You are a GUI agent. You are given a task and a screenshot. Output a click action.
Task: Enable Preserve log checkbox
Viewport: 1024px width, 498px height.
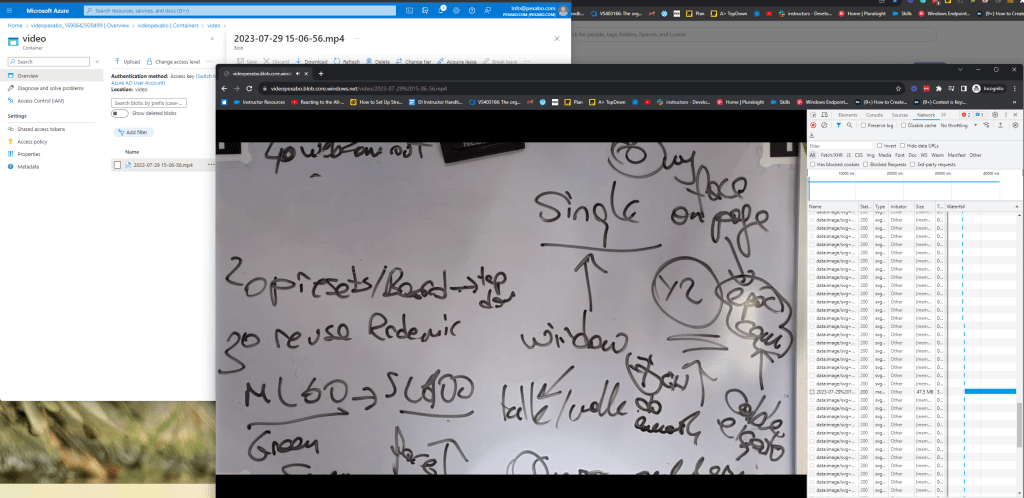863,125
